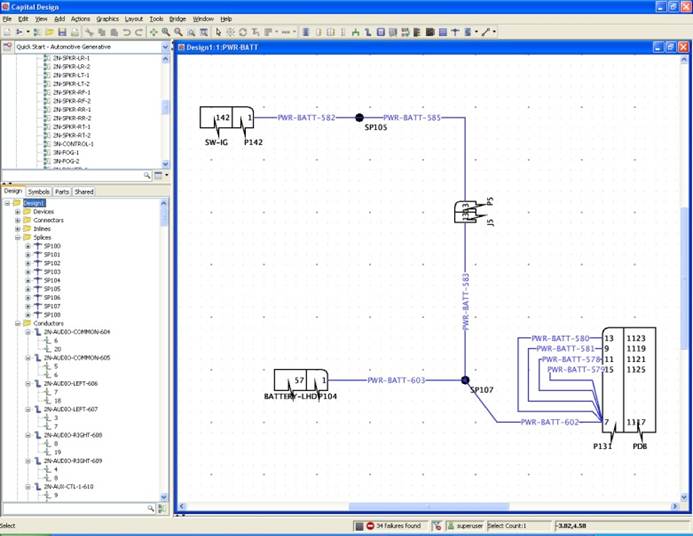Select 3N-CONTROL-1 in the project list
The height and width of the screenshot is (536, 693).
[73, 144]
